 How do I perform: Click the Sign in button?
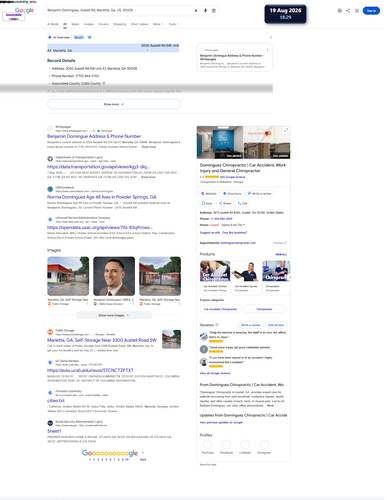[x=371, y=11]
